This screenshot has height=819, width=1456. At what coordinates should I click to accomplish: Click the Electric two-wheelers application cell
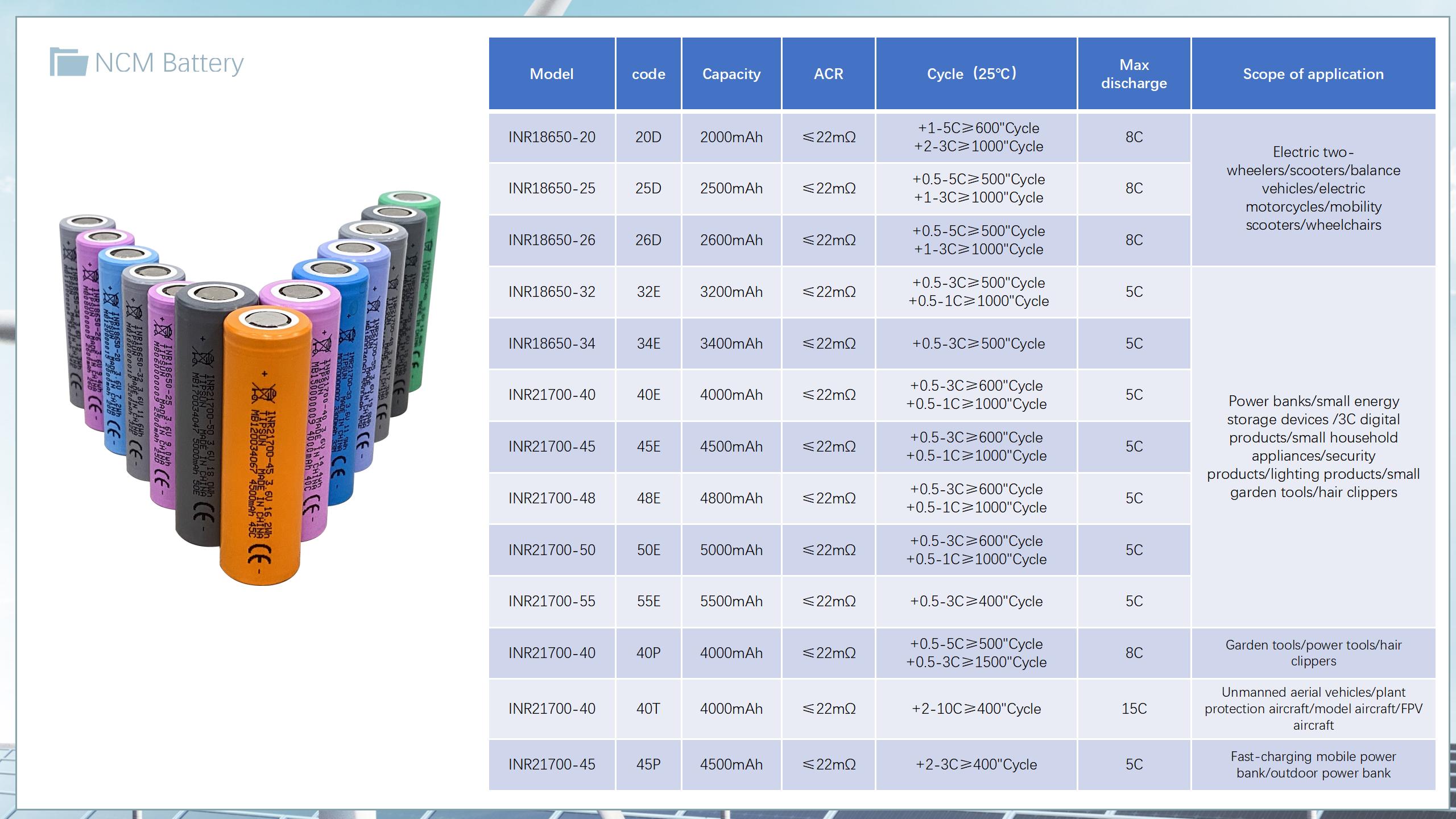(1313, 188)
